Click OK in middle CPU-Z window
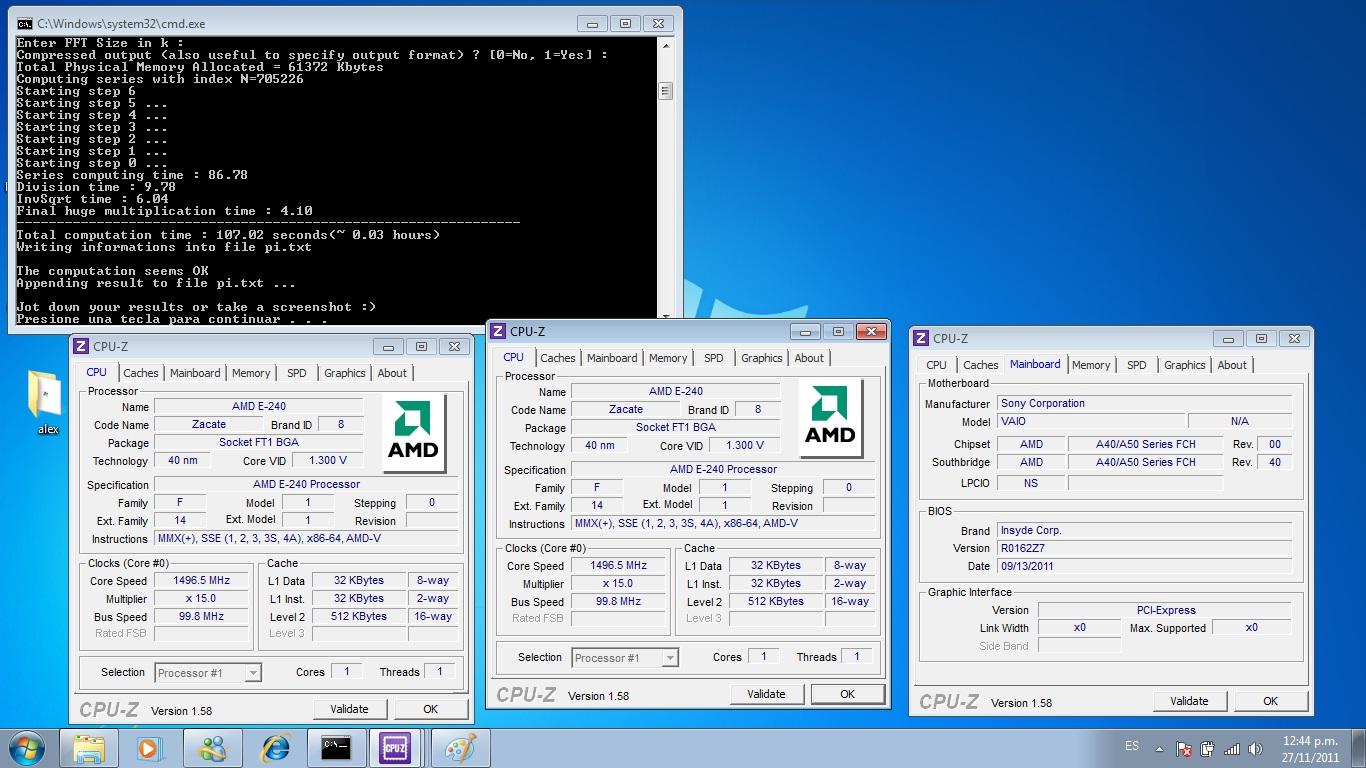This screenshot has height=768, width=1366. (x=847, y=694)
